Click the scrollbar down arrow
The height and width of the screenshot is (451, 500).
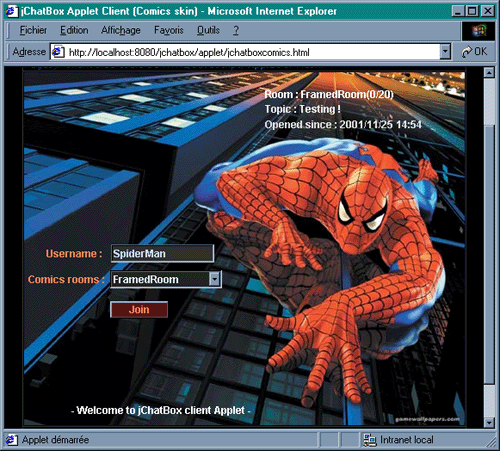pos(489,422)
